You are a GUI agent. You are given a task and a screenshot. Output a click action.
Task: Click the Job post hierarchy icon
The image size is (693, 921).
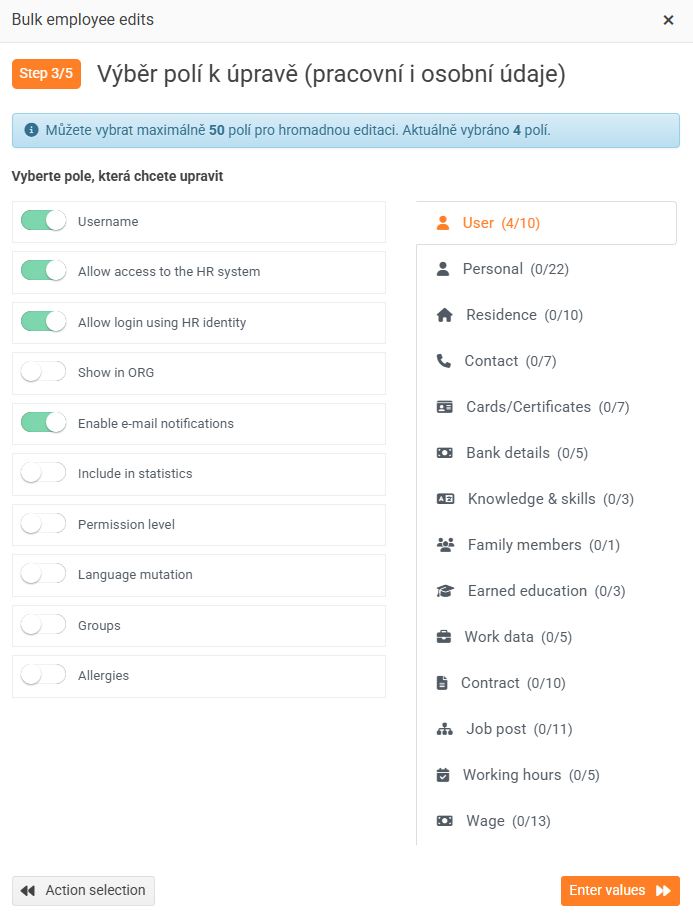(445, 729)
